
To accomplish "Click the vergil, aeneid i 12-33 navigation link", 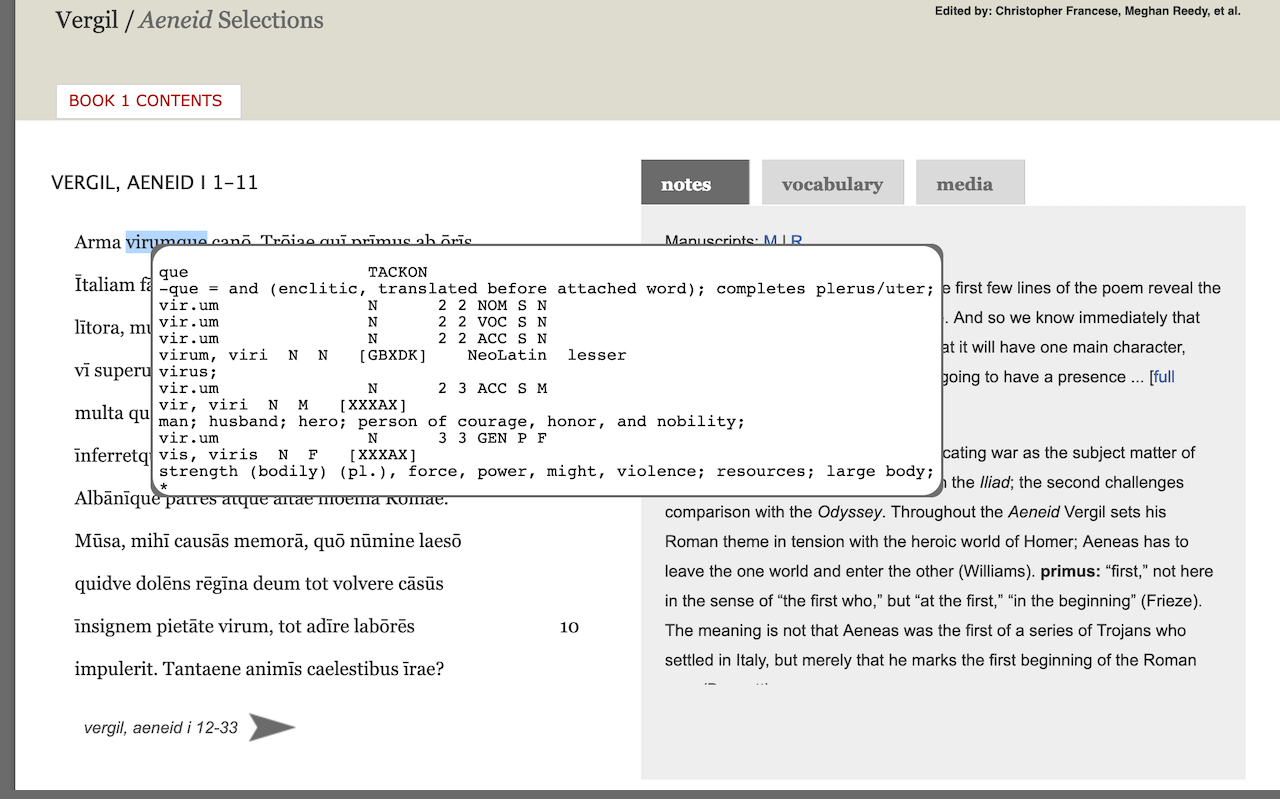I will [160, 728].
